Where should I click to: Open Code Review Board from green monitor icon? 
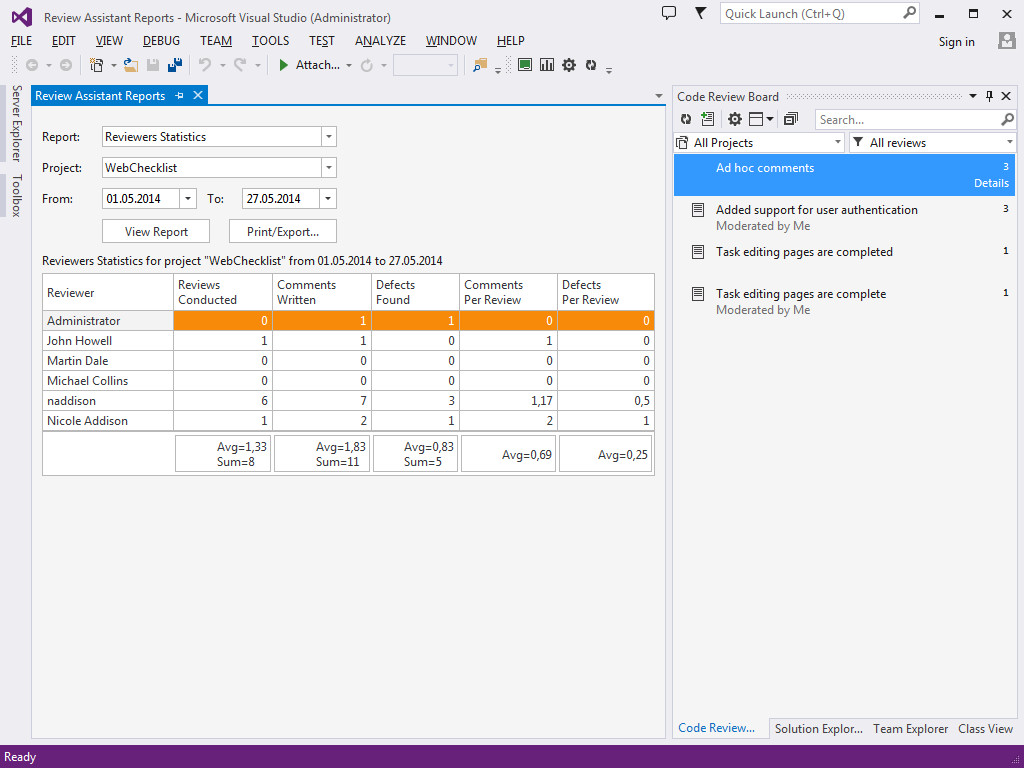[x=524, y=65]
